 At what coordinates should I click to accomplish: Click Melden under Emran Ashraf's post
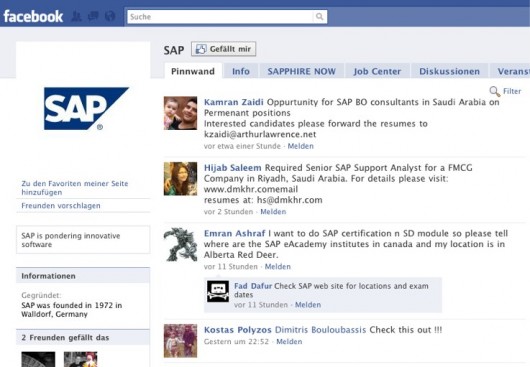point(278,267)
